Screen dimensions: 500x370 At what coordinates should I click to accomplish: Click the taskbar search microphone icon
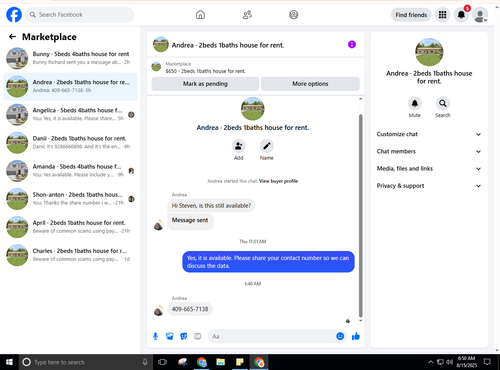(145, 362)
